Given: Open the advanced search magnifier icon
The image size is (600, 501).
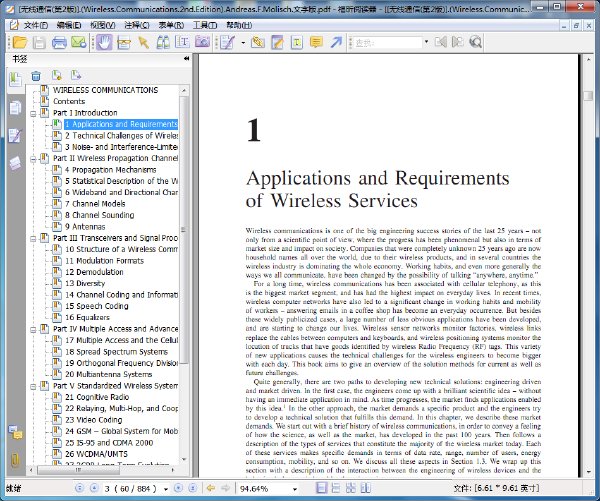Looking at the screenshot, I should coord(476,42).
